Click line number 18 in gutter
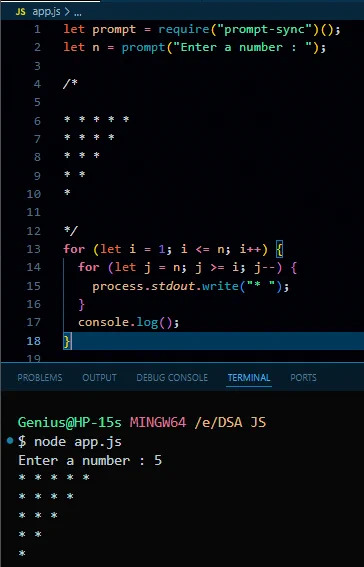364x567 pixels. pyautogui.click(x=34, y=341)
